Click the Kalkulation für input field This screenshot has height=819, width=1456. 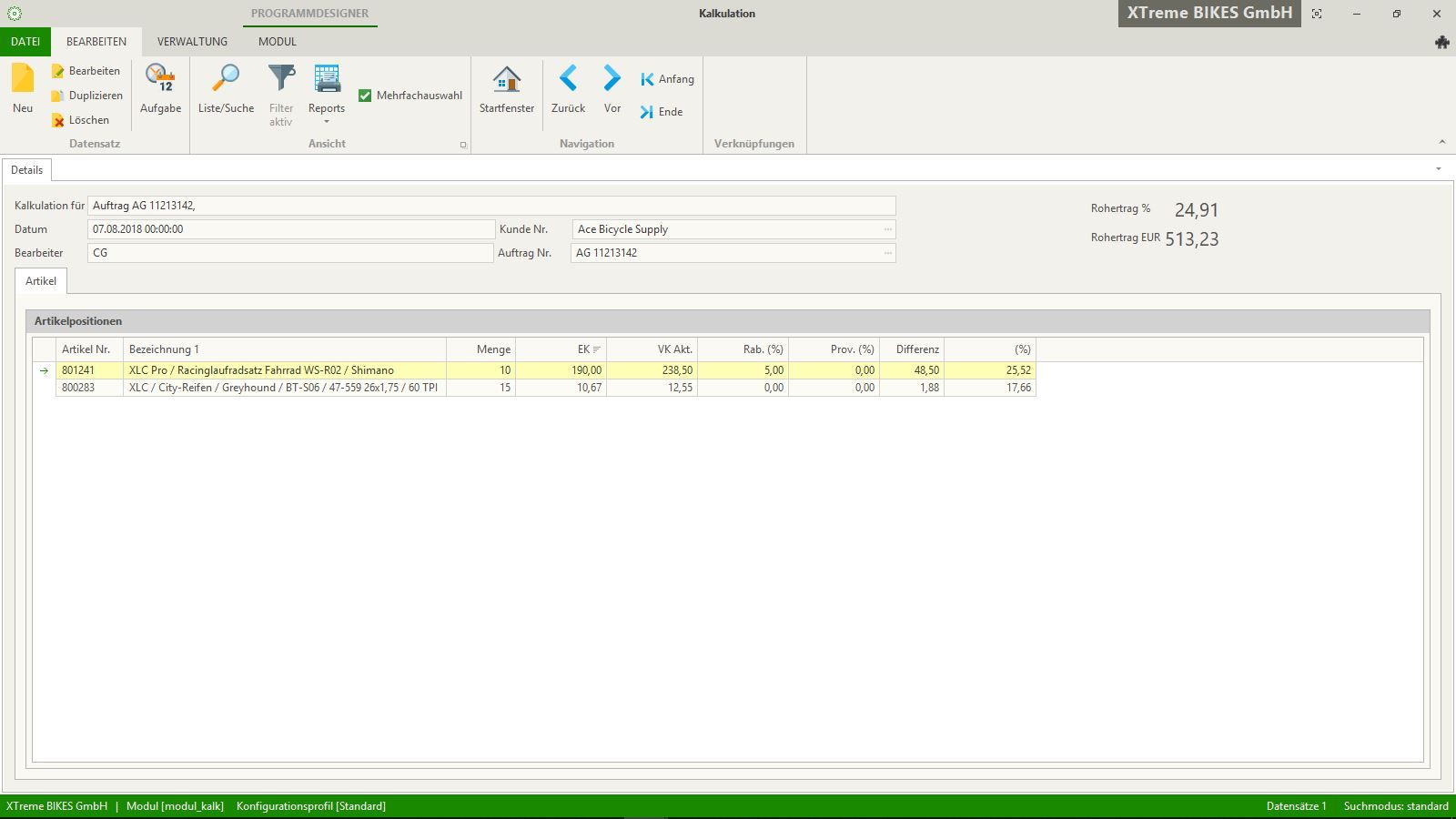tap(491, 206)
